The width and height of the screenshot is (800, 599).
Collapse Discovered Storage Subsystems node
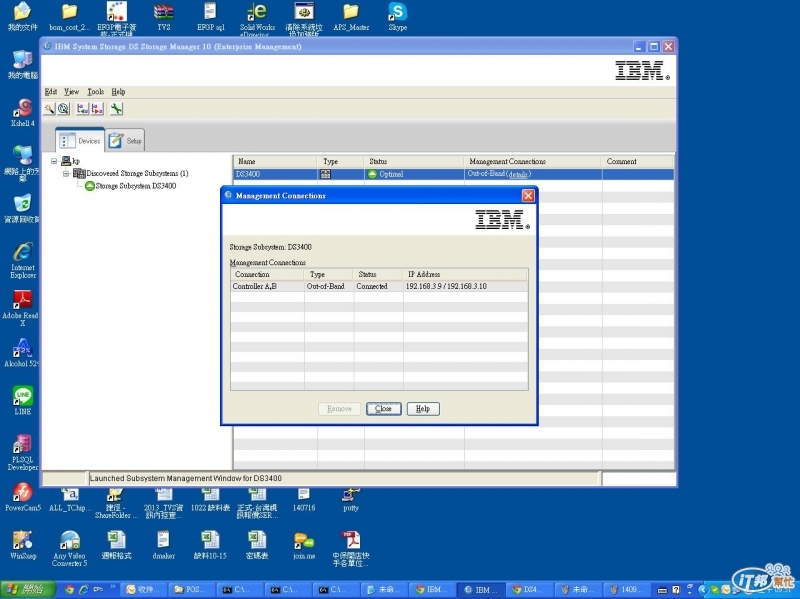(x=65, y=173)
